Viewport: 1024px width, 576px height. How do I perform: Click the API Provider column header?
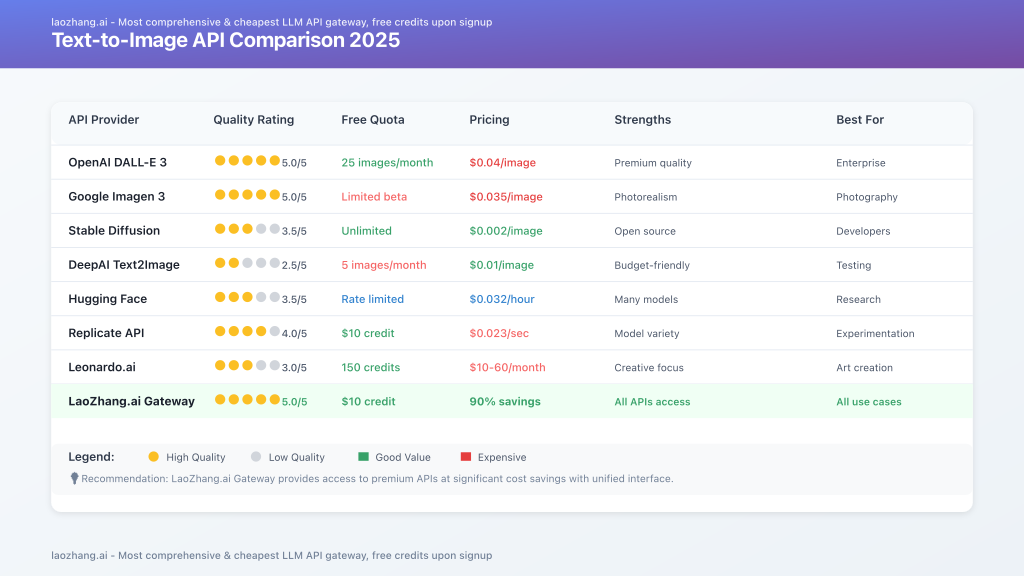[103, 120]
